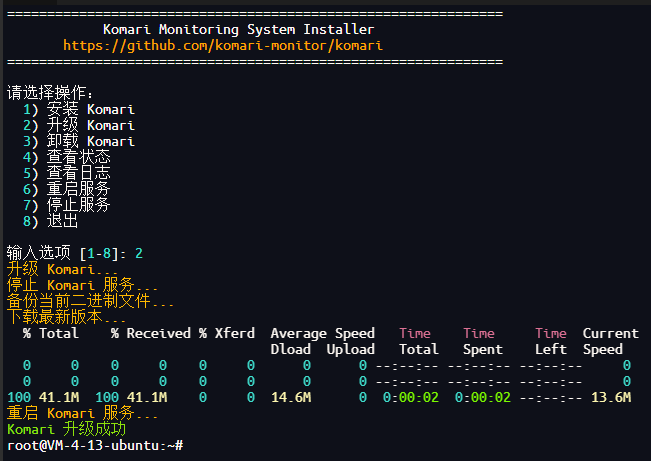Click the 下载最新版本 status line
Viewport: 651px width, 461px height.
[66, 317]
